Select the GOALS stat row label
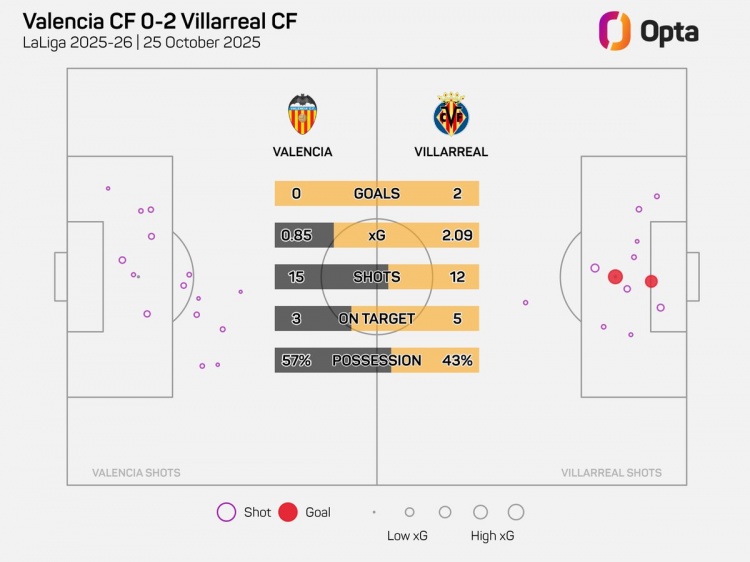 (x=376, y=193)
